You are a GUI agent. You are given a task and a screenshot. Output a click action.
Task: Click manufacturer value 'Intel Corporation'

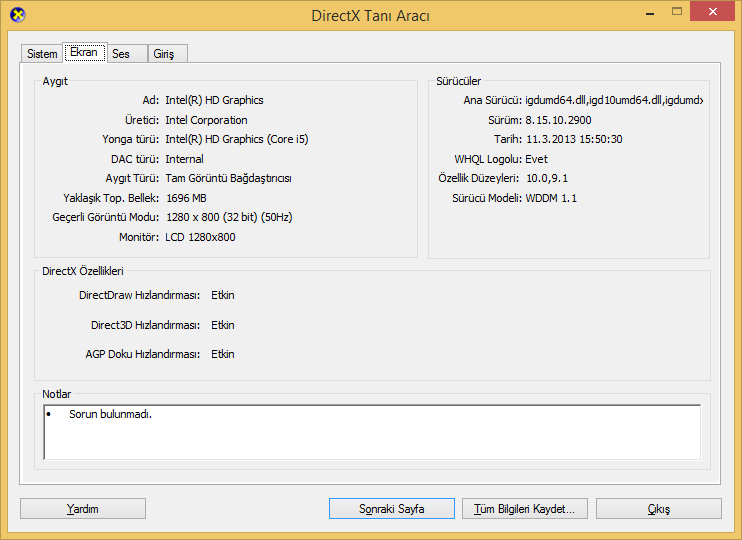206,120
